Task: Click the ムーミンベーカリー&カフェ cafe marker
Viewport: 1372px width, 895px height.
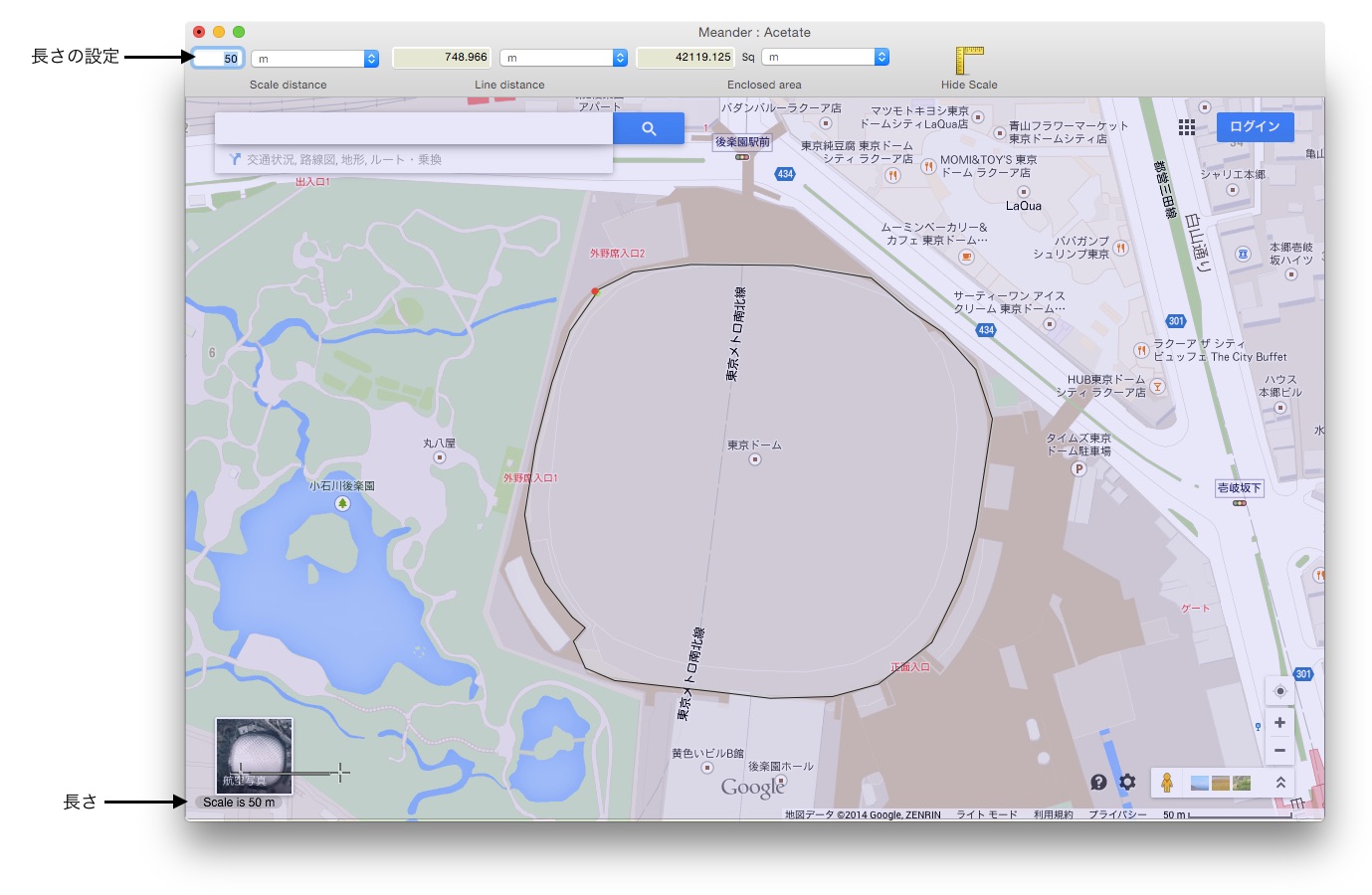Action: click(x=965, y=257)
